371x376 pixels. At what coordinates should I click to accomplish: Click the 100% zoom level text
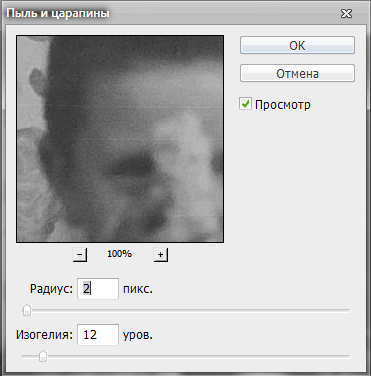point(119,254)
